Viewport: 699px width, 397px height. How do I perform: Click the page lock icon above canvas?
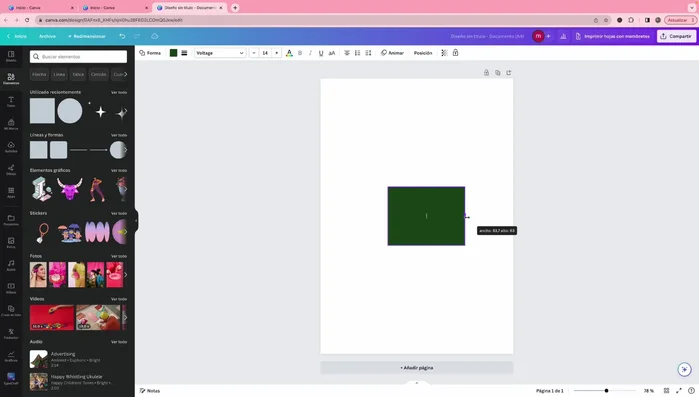click(x=486, y=73)
